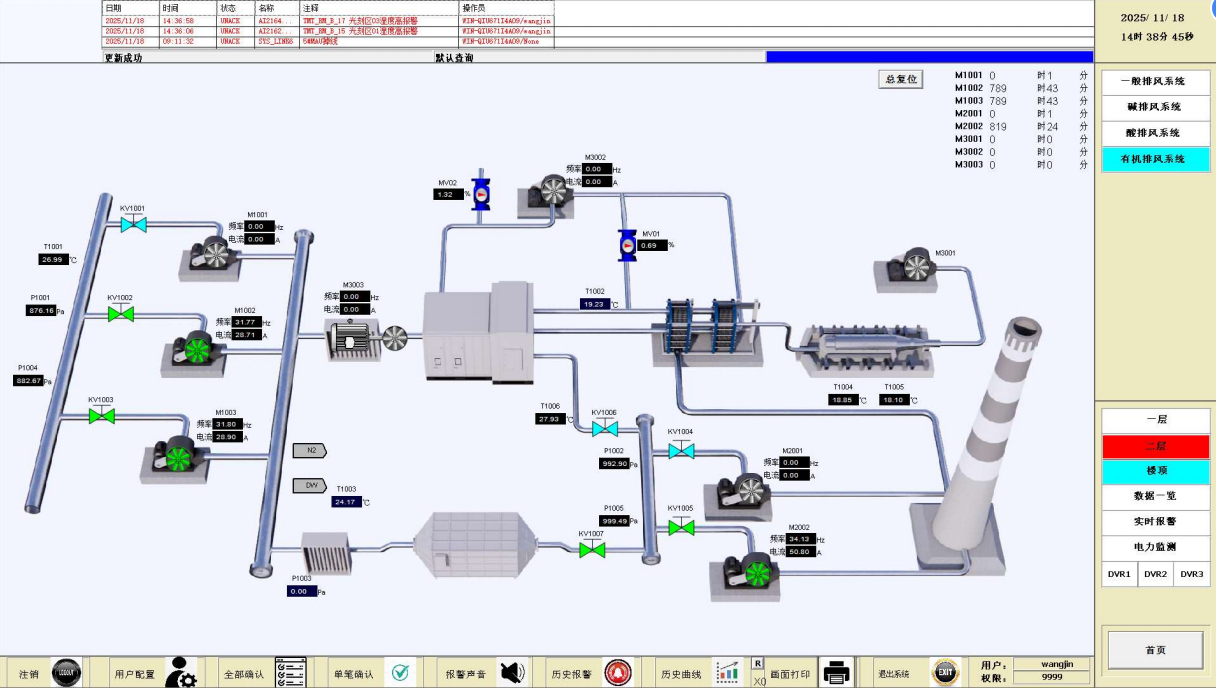Open the 电力监测 power monitoring page

(1155, 547)
